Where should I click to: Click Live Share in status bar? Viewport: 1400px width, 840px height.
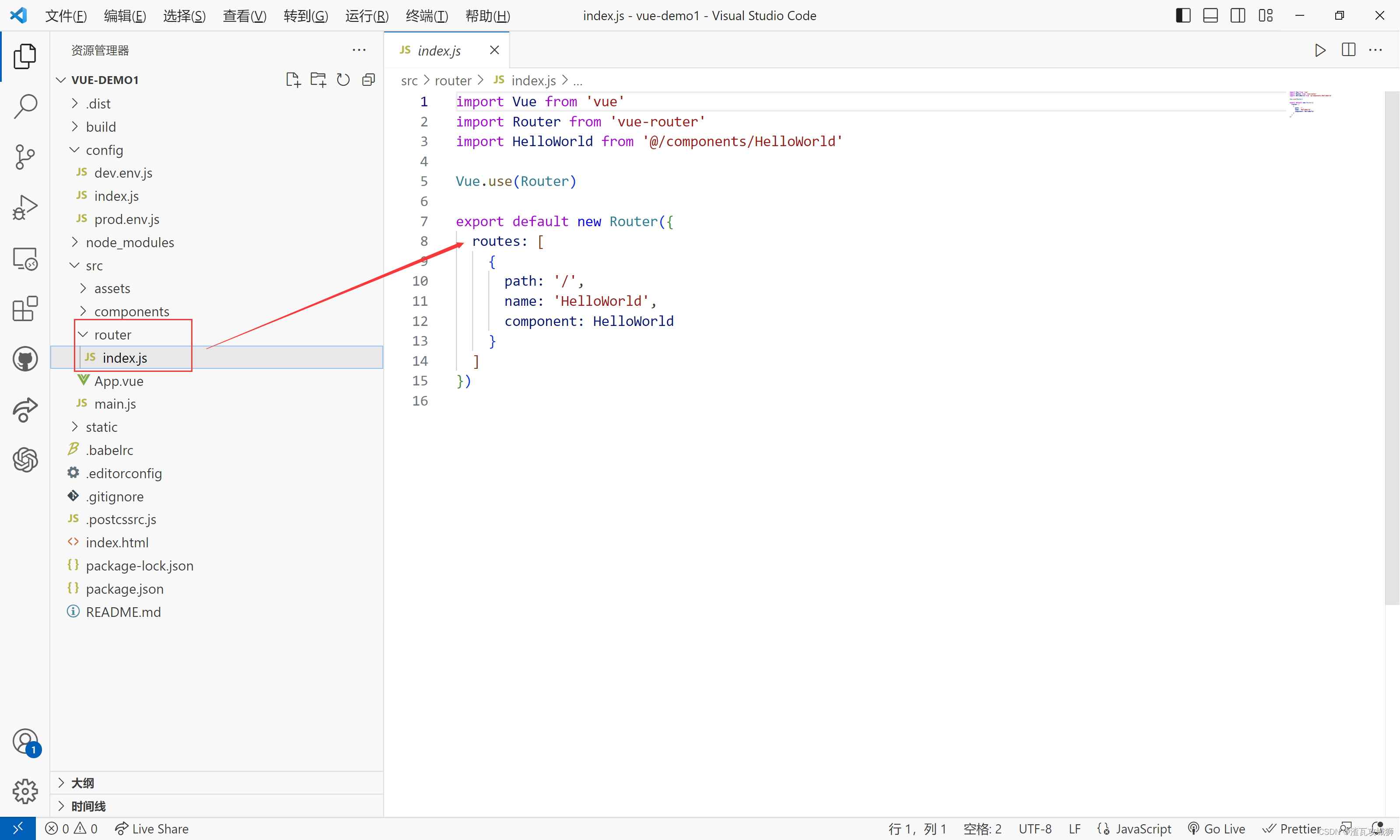[152, 829]
